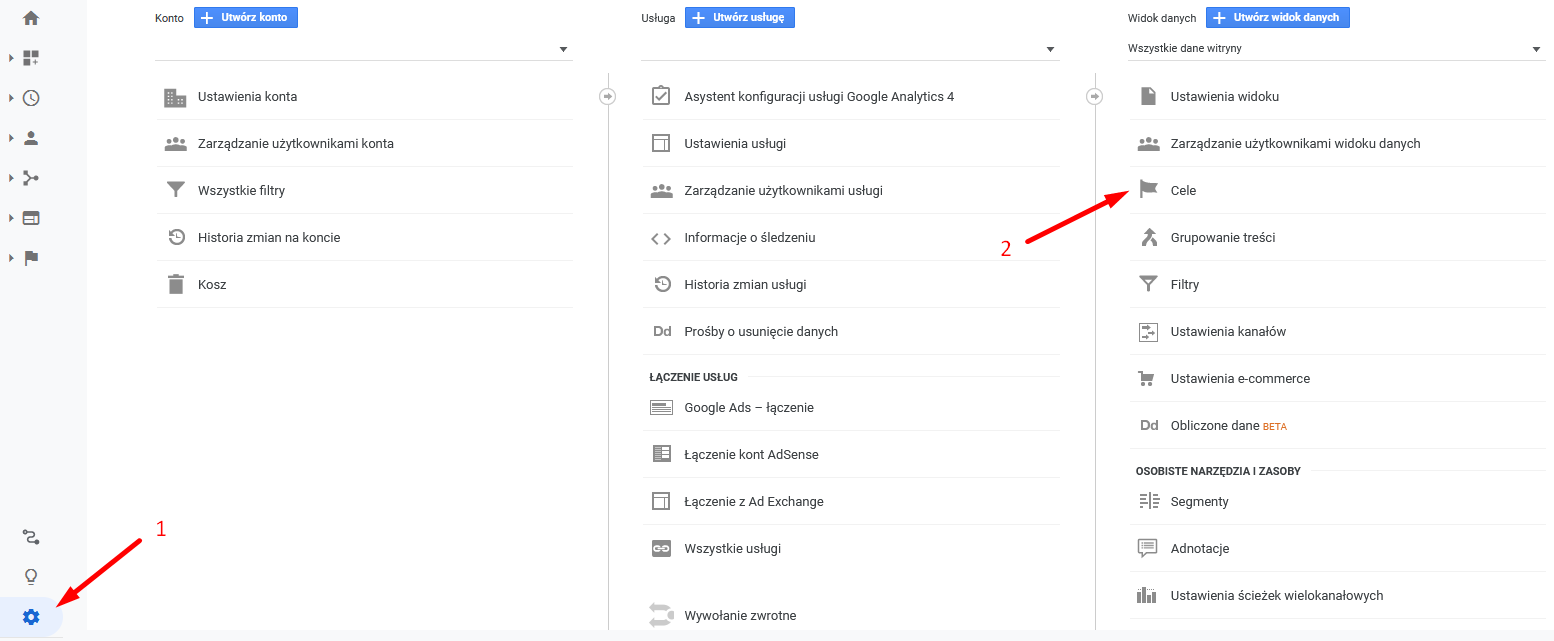Image resolution: width=1554 pixels, height=641 pixels.
Task: Click the history icon beside Historia zmian na koncie
Action: pos(175,237)
